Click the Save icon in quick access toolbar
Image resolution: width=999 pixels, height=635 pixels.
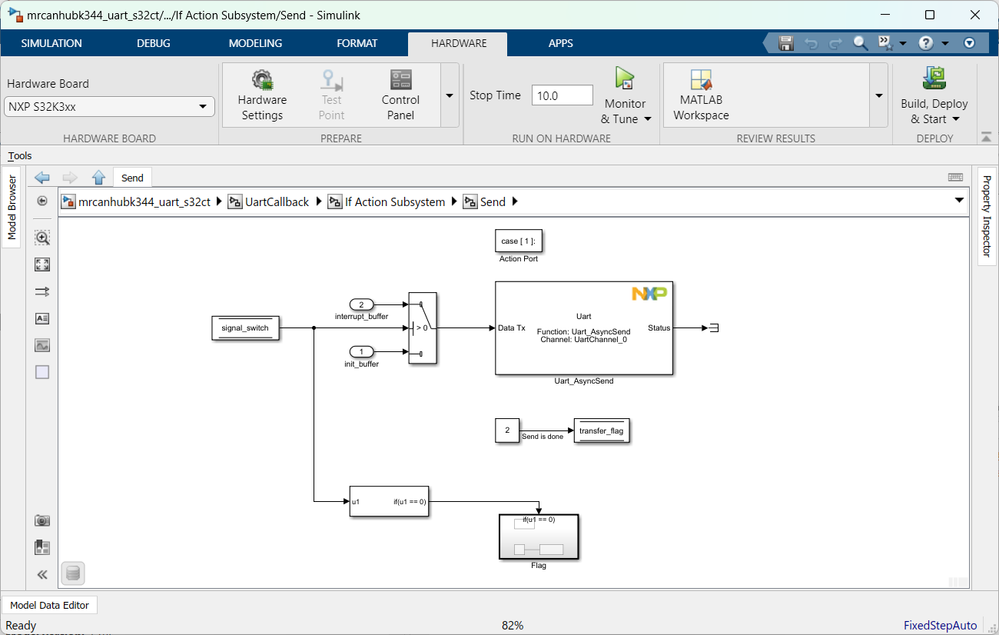[x=786, y=43]
